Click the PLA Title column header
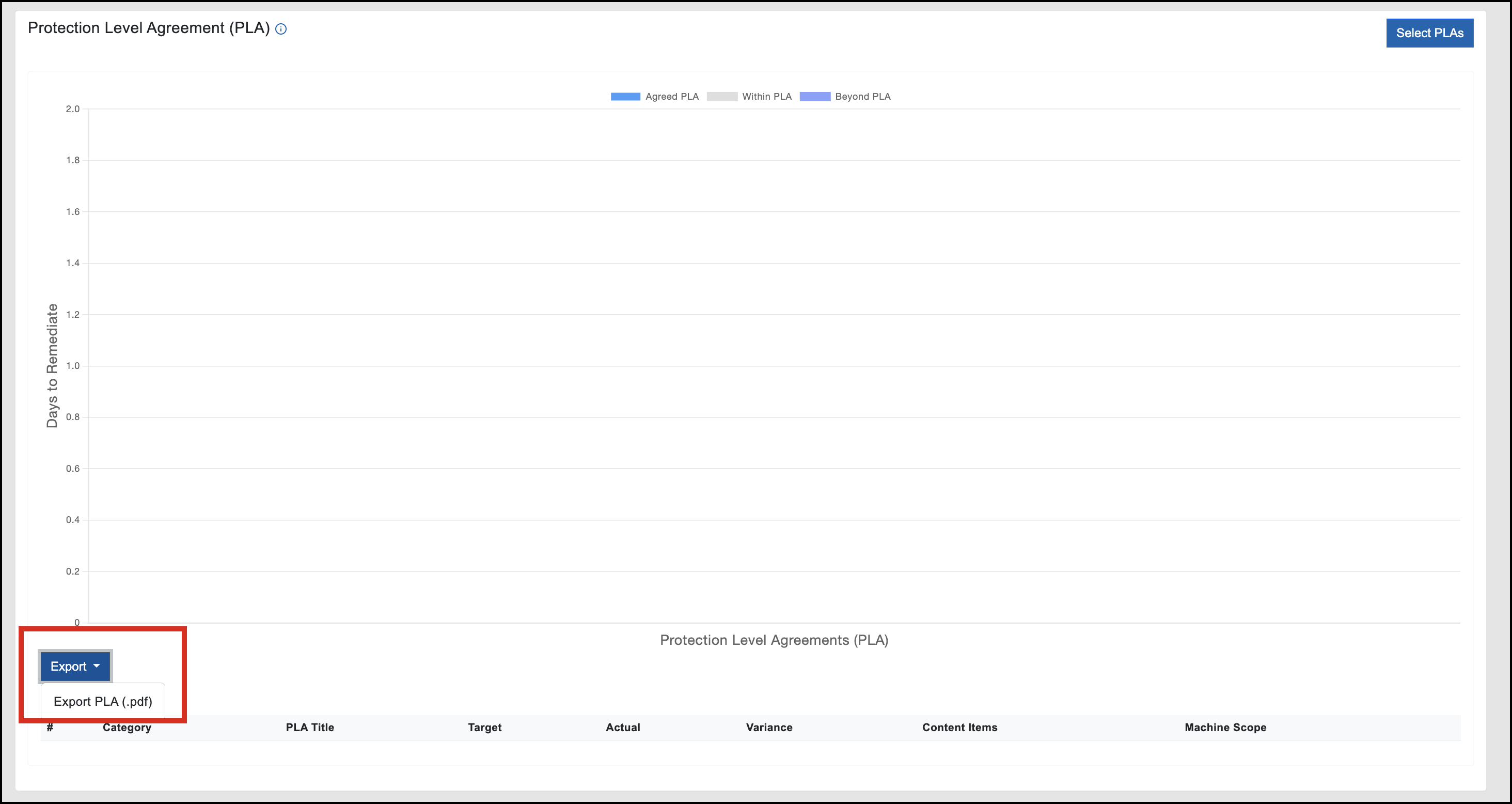This screenshot has height=804, width=1512. click(310, 727)
